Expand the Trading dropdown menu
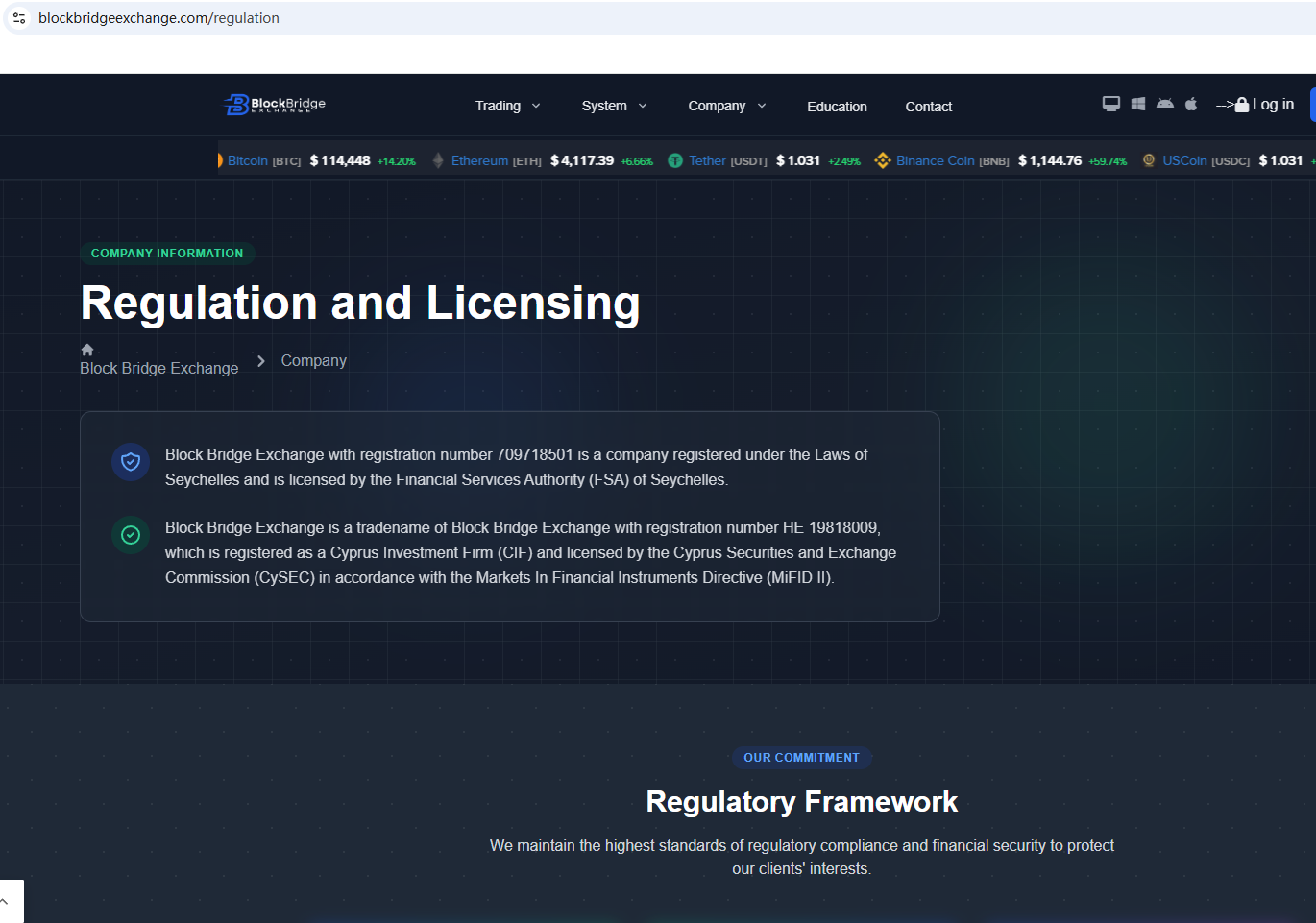Screen dimensions: 1316x923 [x=507, y=107]
